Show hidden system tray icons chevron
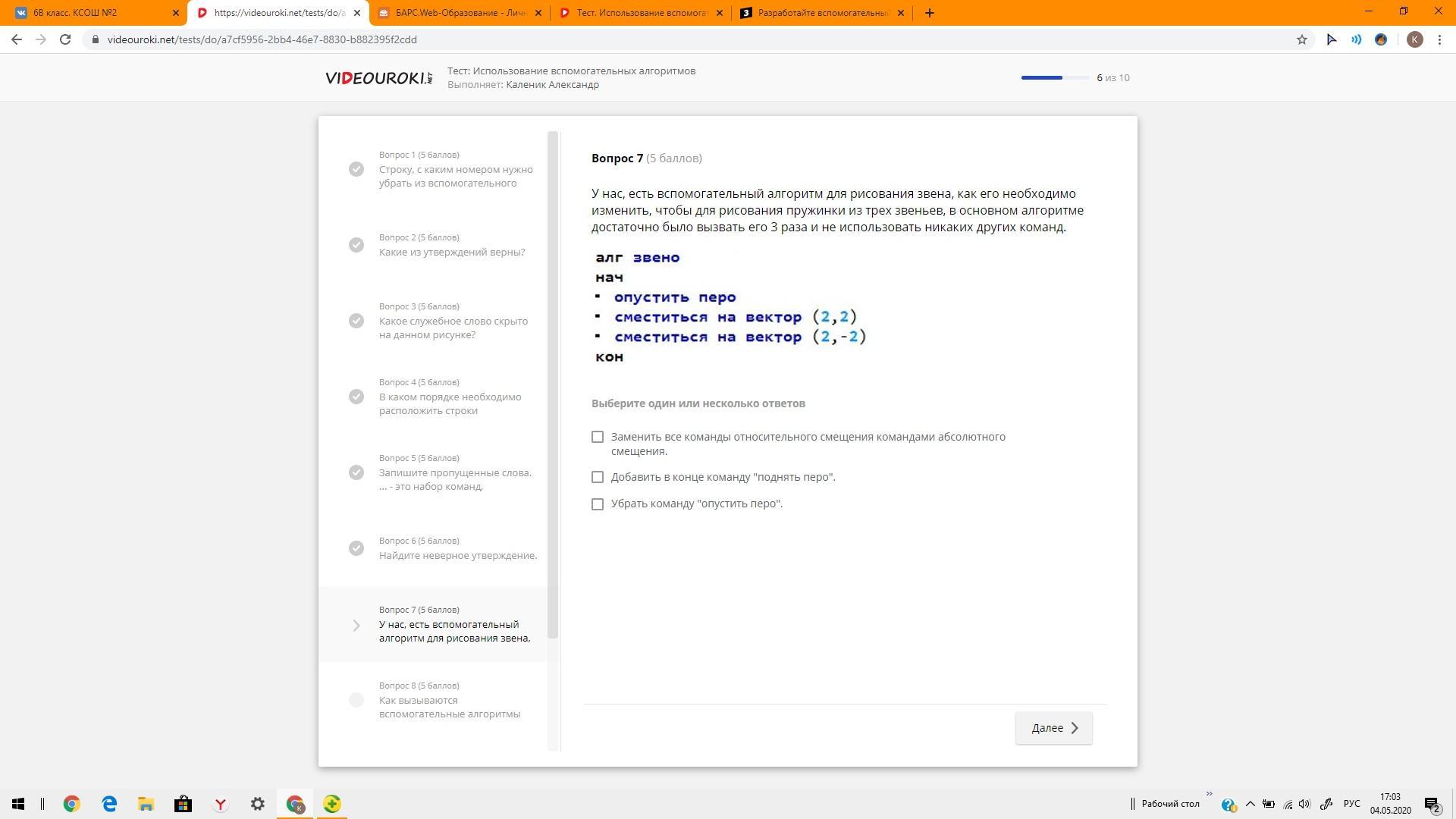The height and width of the screenshot is (819, 1456). click(x=1250, y=804)
